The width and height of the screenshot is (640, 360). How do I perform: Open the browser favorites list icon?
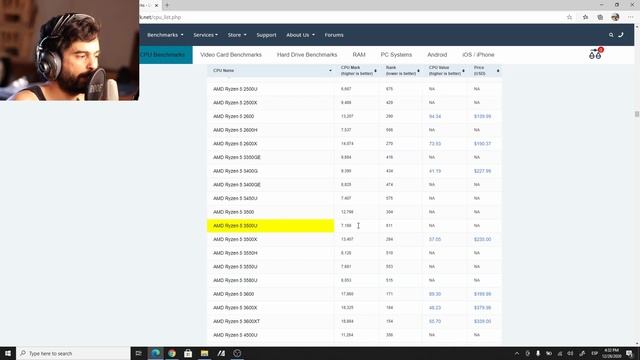point(585,17)
